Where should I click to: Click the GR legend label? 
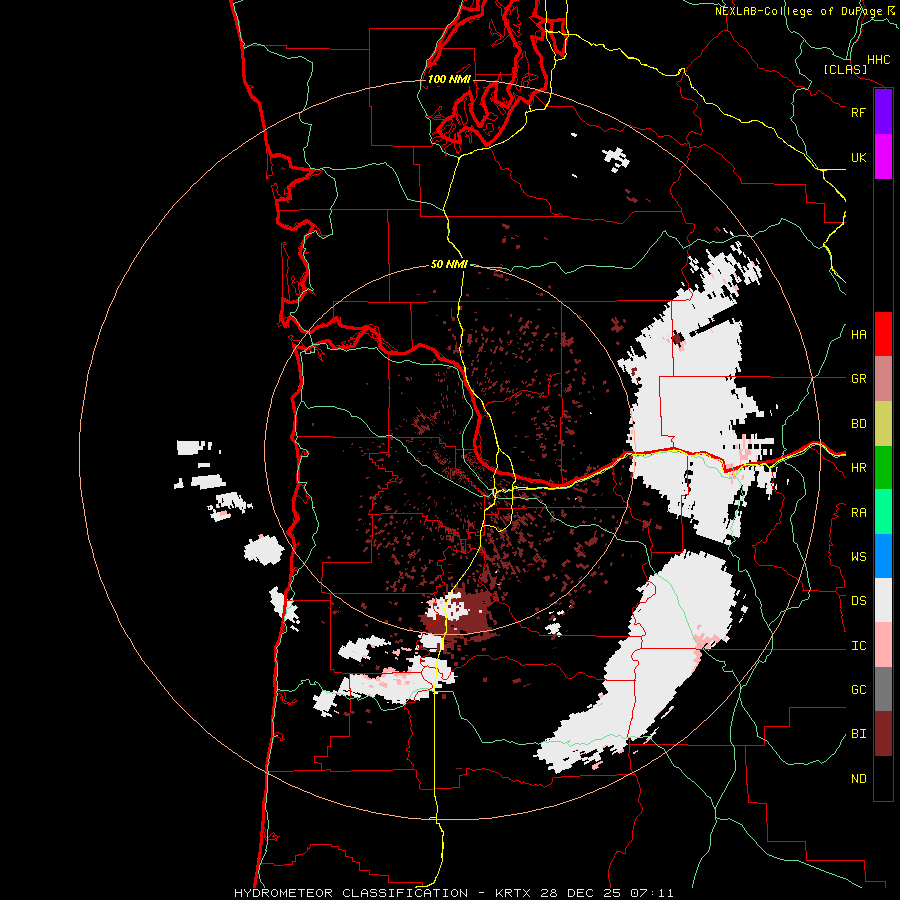858,379
